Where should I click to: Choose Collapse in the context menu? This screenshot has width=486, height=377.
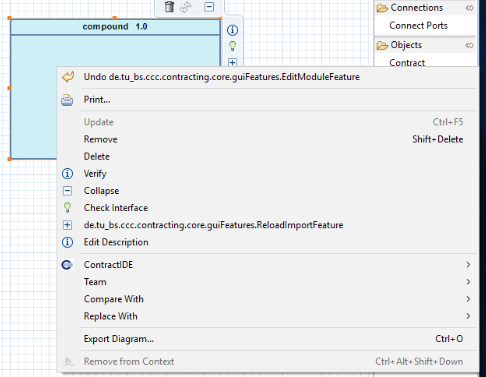[268, 191]
